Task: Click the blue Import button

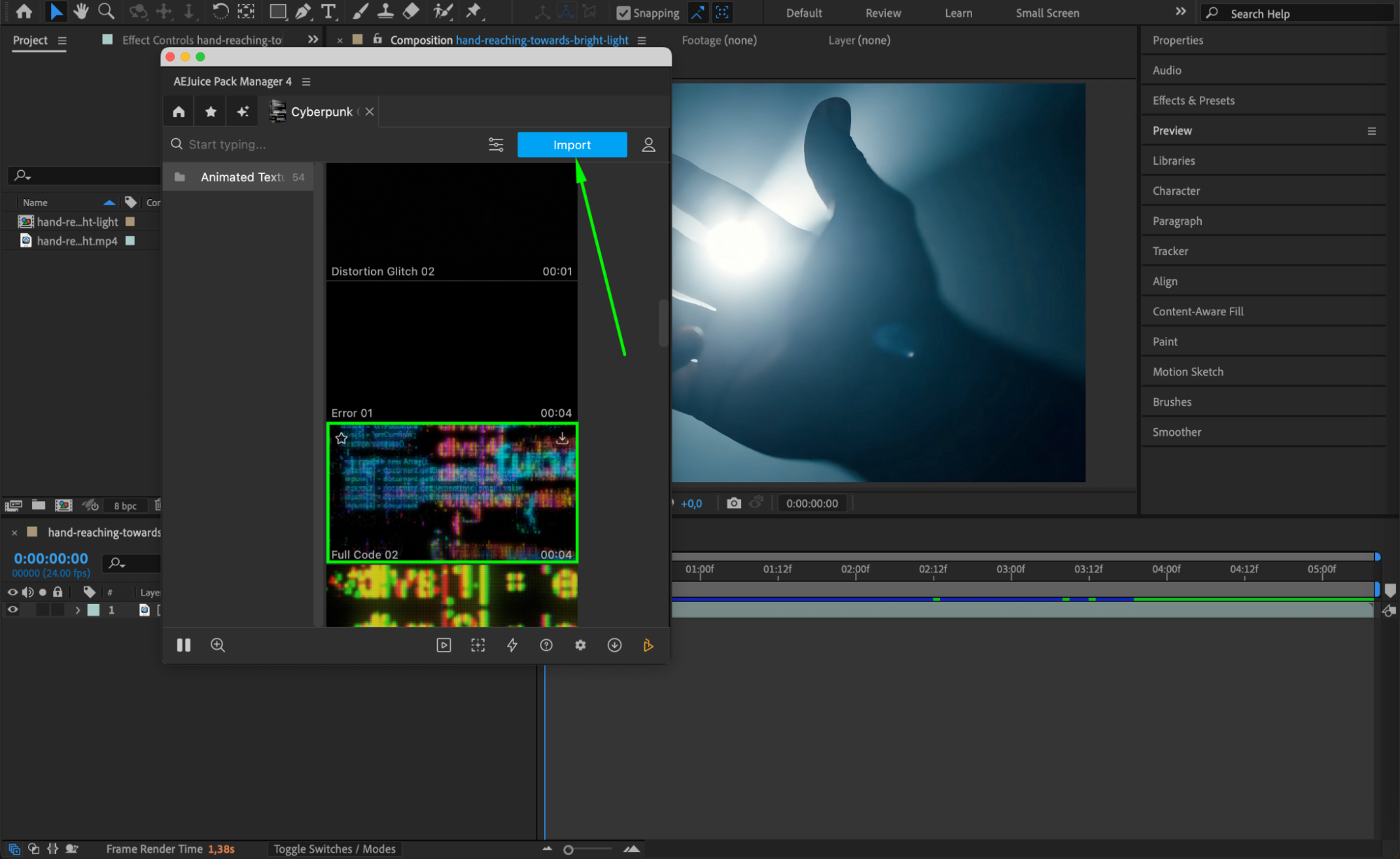Action: click(571, 145)
